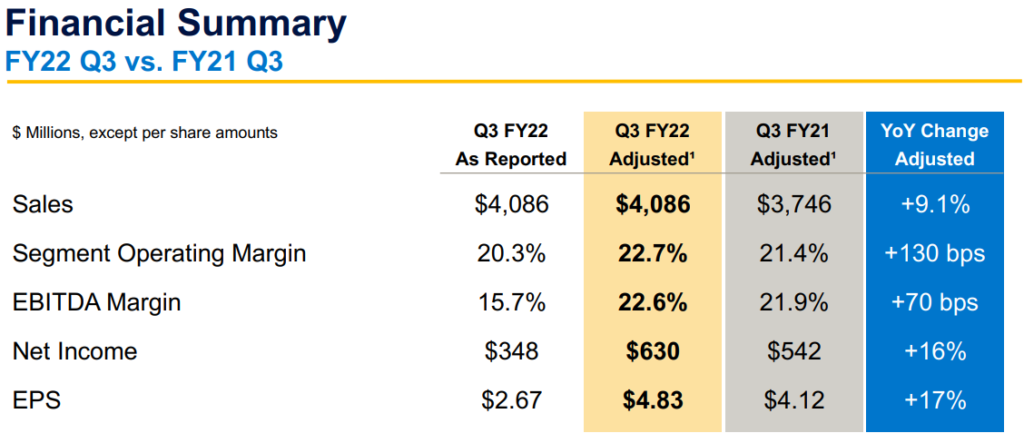The height and width of the screenshot is (443, 1024).
Task: Click the EBITDA Margin row label
Action: [x=97, y=303]
